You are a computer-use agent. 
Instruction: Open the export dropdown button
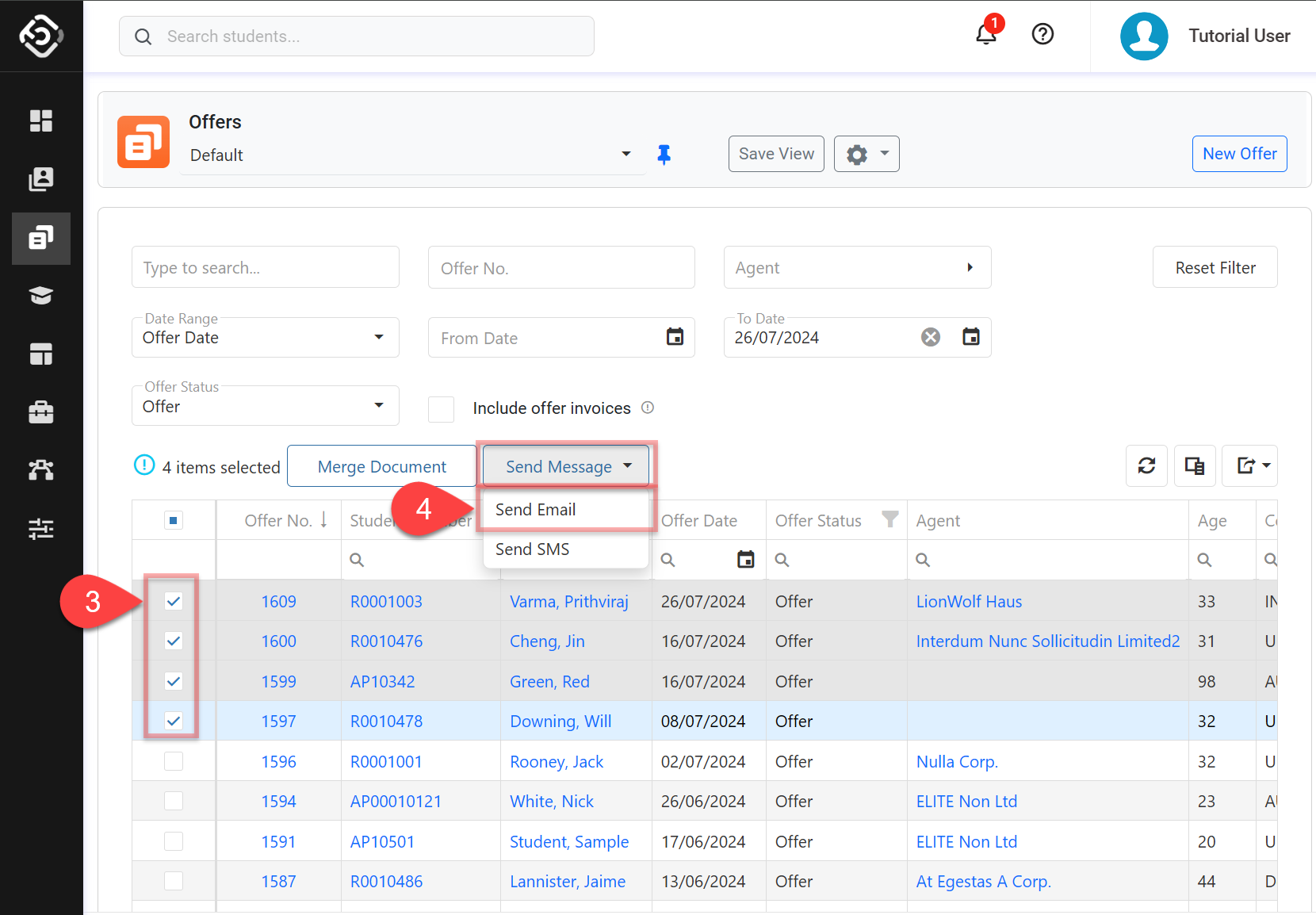[1249, 465]
